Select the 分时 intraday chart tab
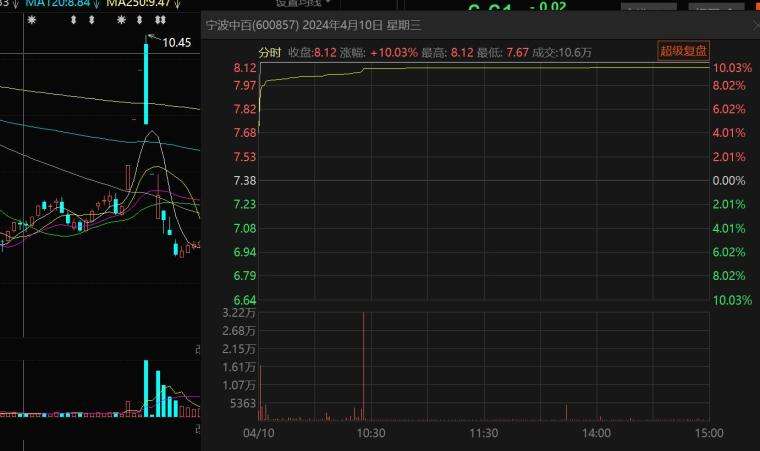The image size is (760, 451). tap(270, 52)
